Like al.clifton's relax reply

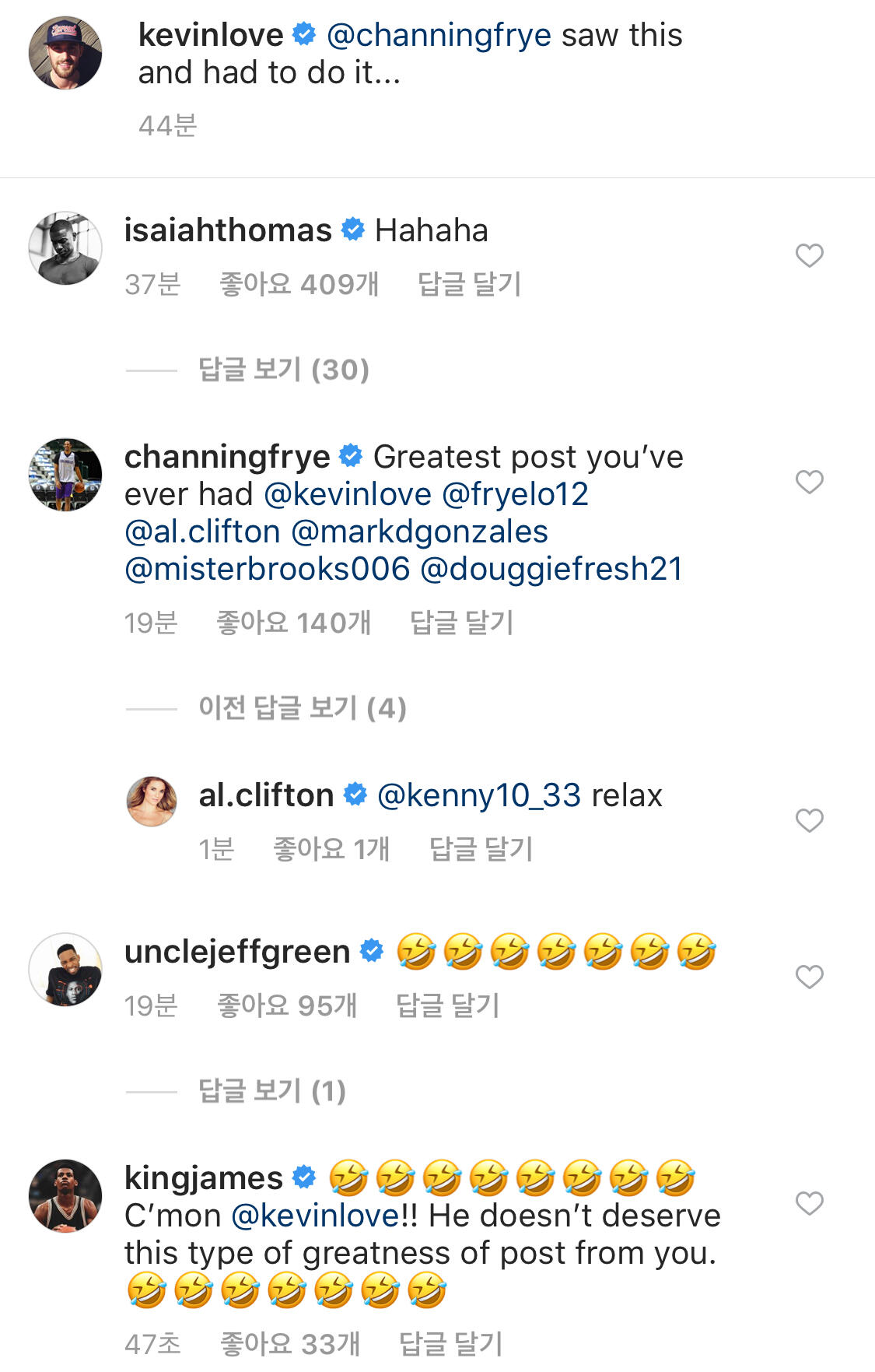click(x=809, y=820)
